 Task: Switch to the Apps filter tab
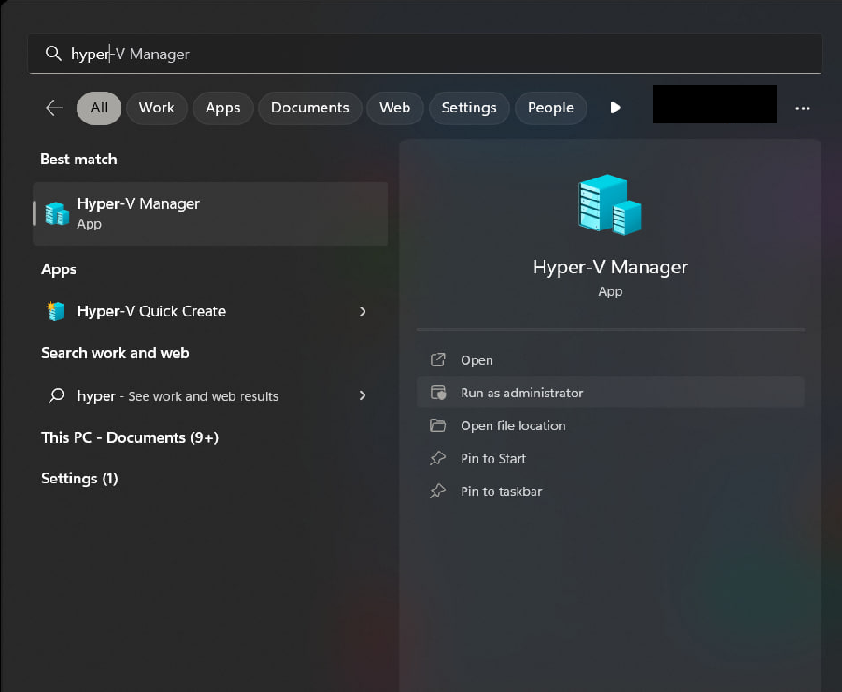tap(223, 108)
